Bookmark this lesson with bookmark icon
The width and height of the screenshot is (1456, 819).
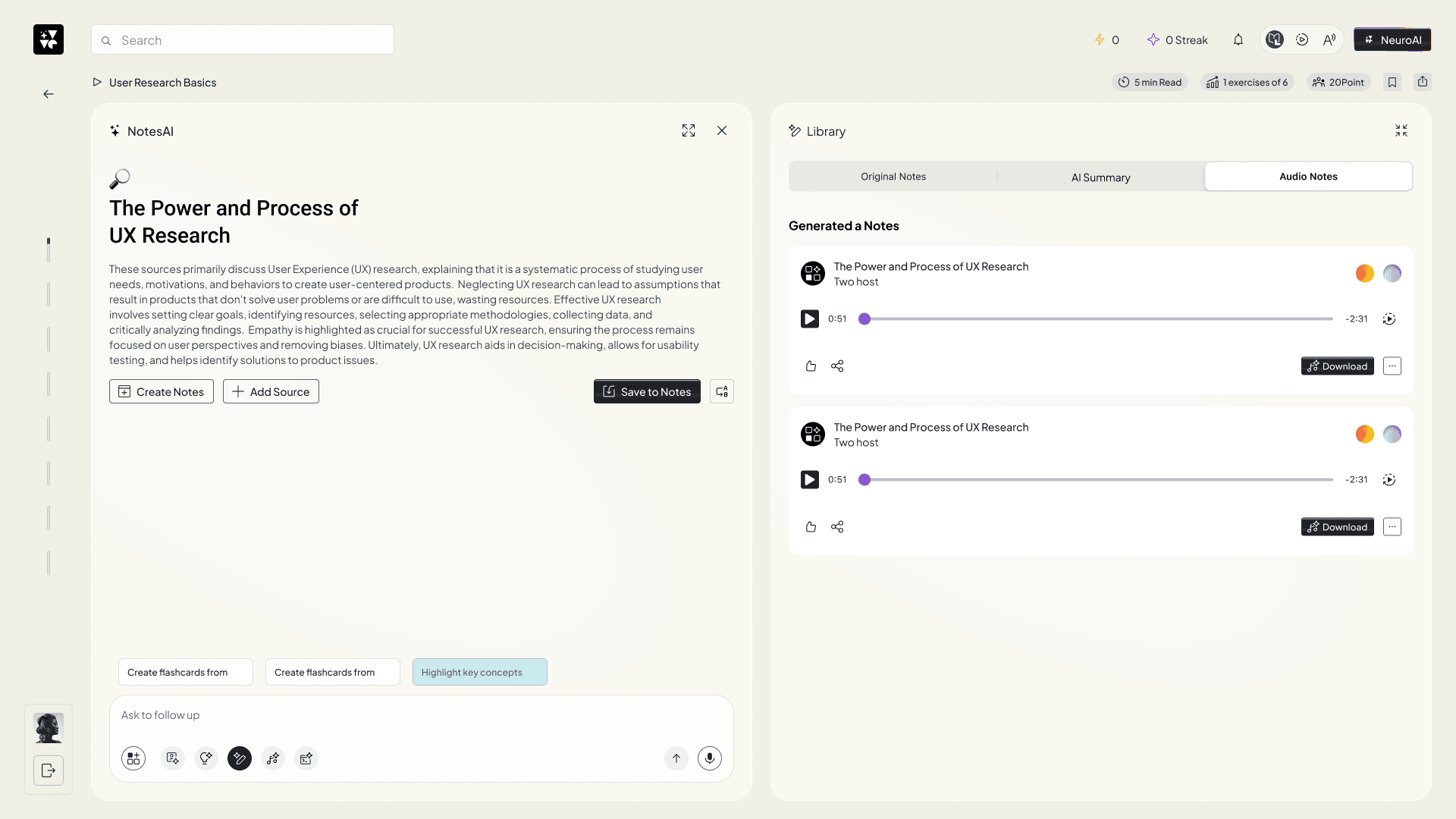1392,82
